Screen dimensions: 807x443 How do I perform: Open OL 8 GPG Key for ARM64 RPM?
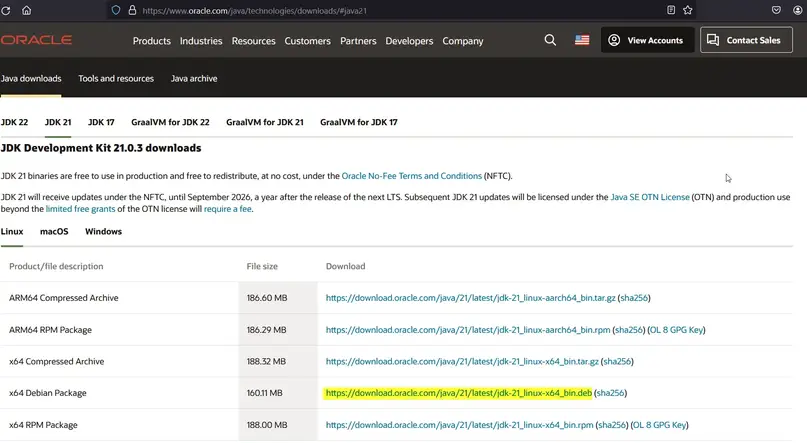coord(676,330)
